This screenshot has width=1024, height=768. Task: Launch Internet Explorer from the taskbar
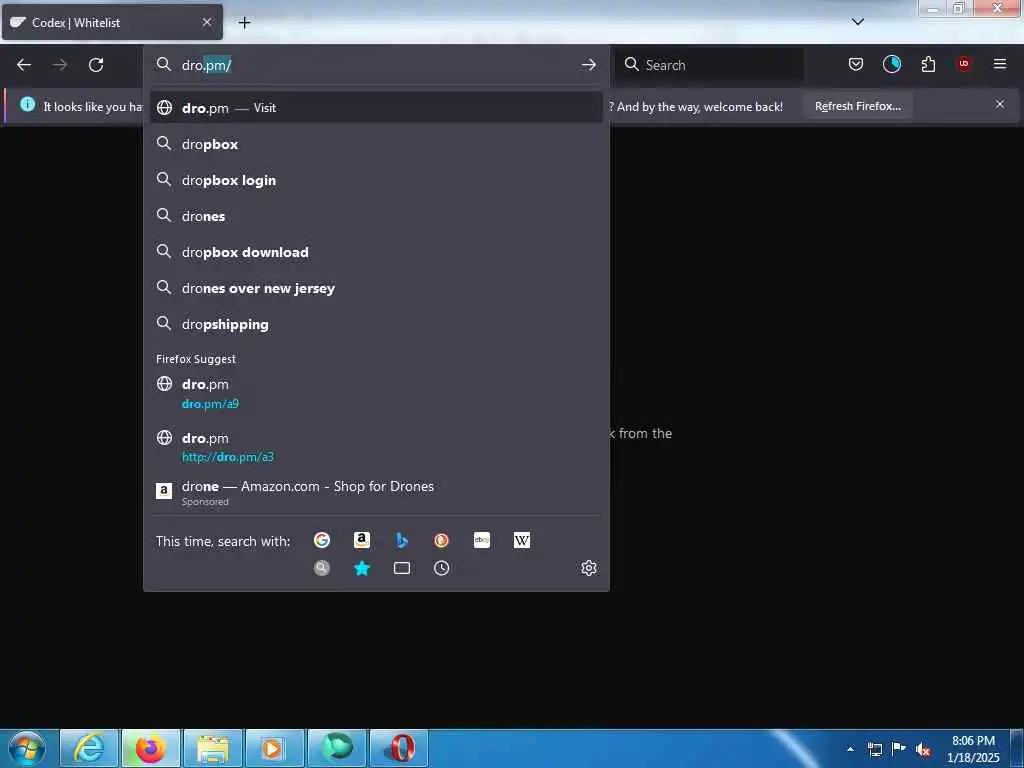89,748
